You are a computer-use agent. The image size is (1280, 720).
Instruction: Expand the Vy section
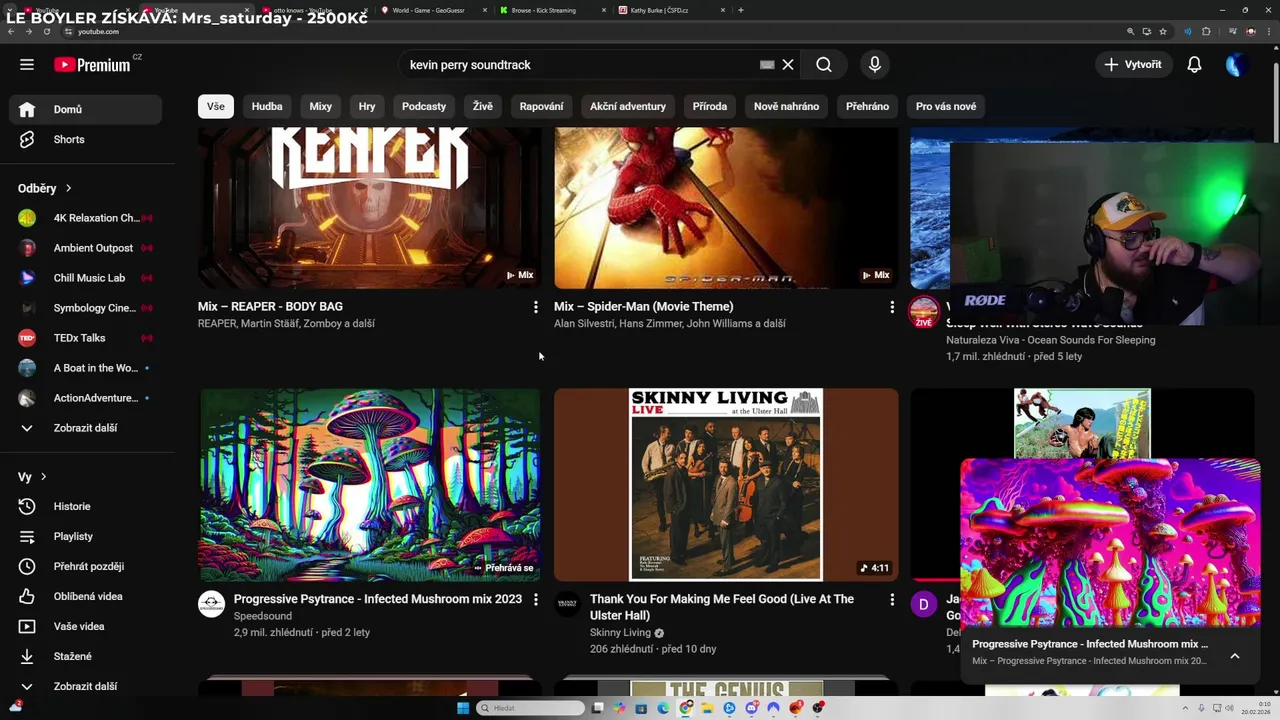tap(32, 477)
